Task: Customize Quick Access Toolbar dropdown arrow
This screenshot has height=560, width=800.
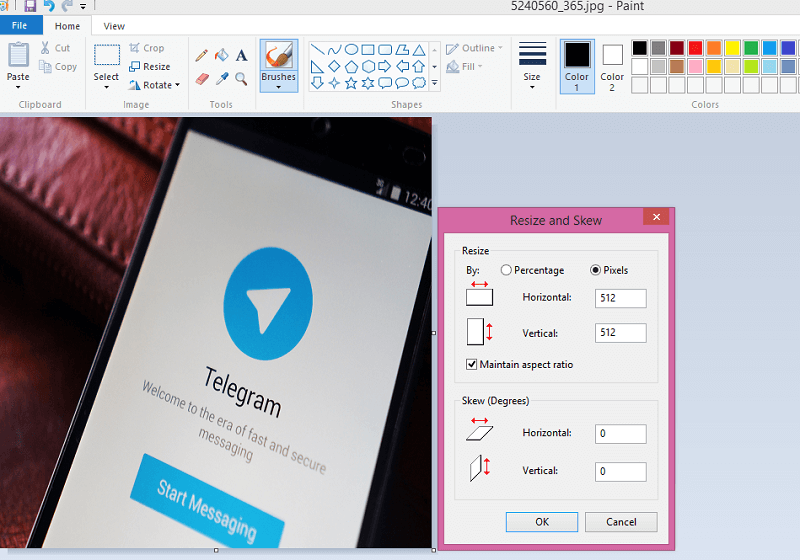Action: click(83, 7)
